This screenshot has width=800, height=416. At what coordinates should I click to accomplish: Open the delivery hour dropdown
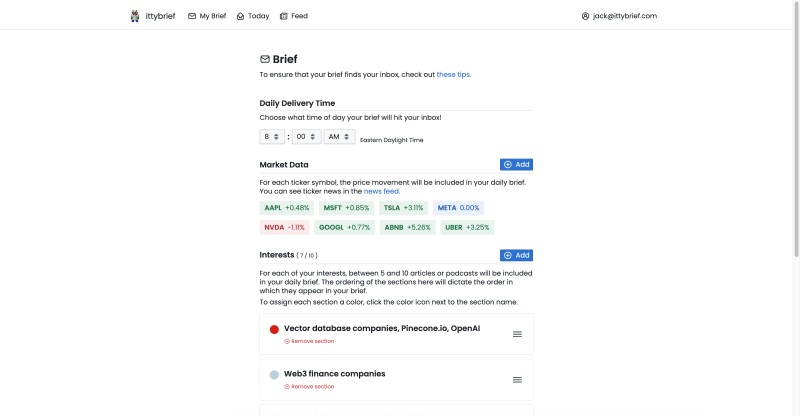272,137
